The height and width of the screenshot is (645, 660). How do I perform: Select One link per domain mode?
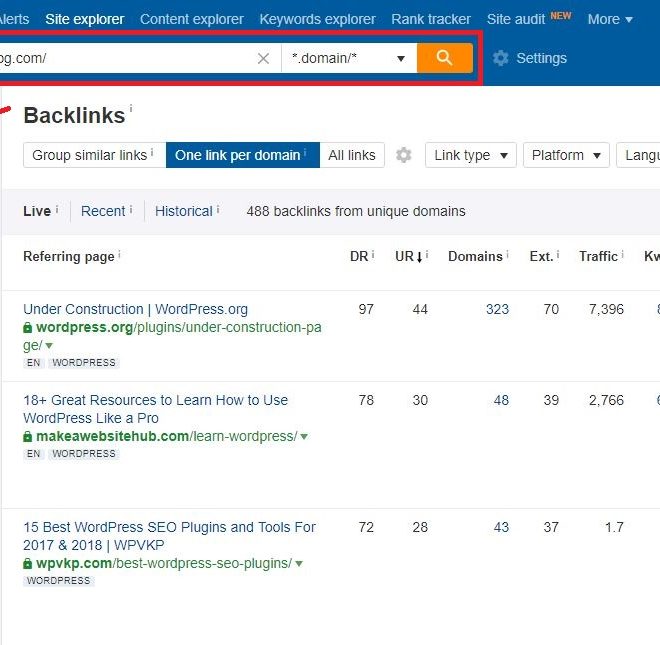[243, 155]
